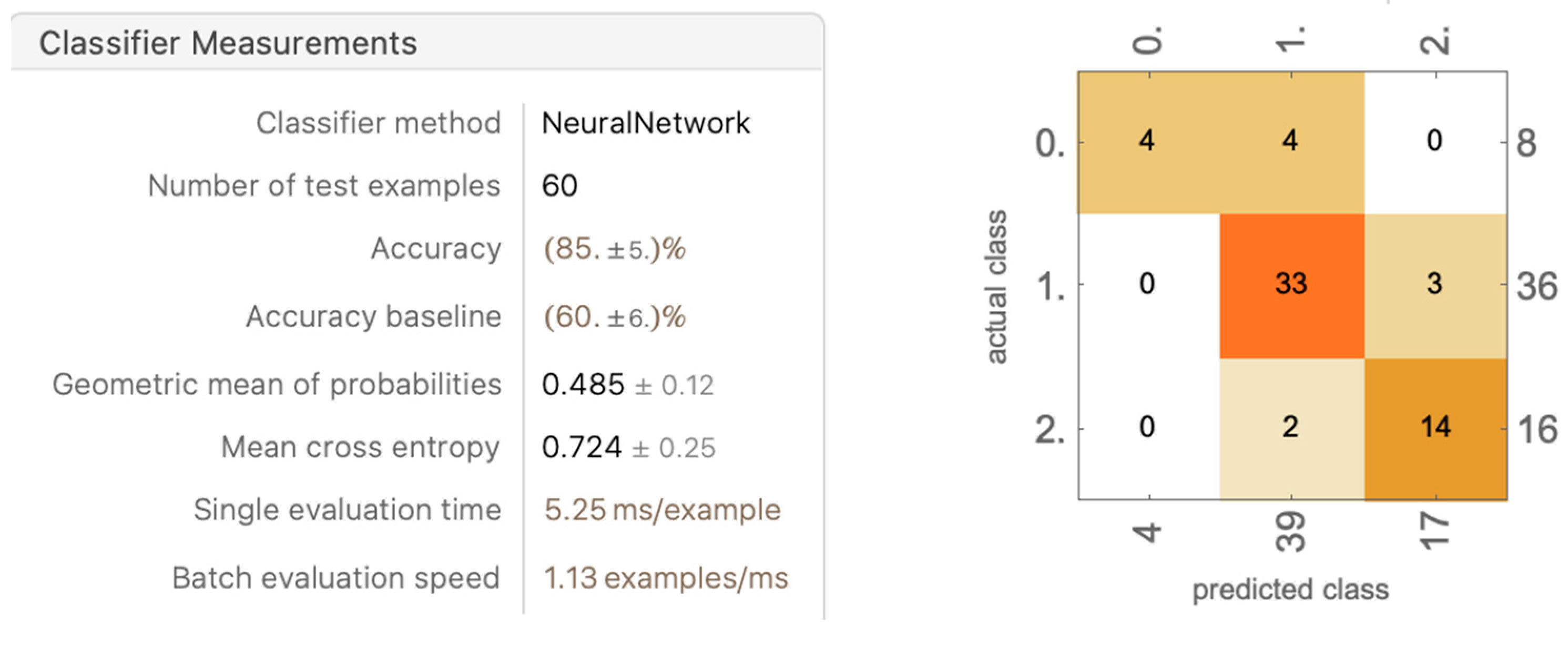Select the matrix cell with value 14
The image size is (1568, 648).
[1435, 427]
